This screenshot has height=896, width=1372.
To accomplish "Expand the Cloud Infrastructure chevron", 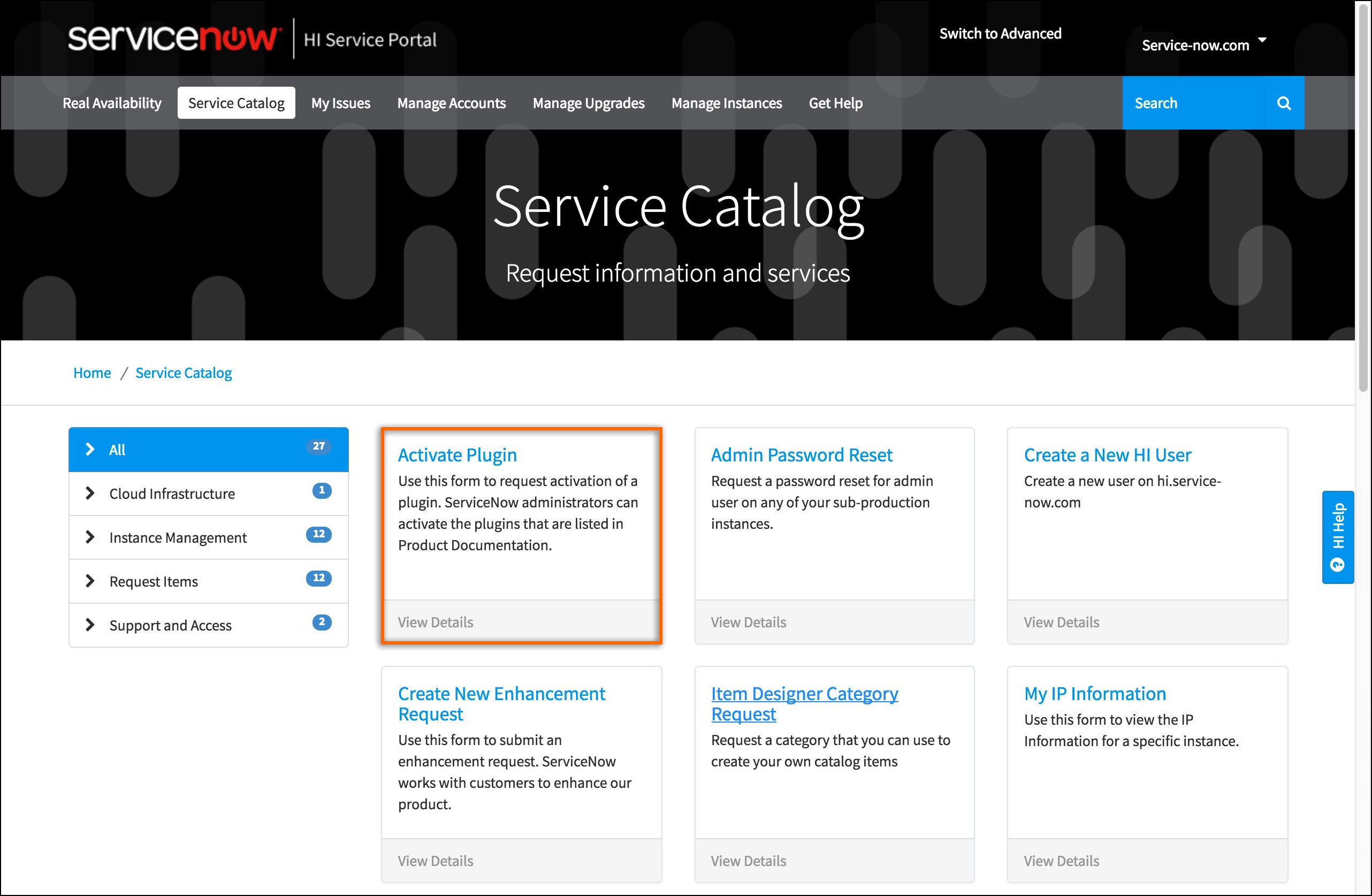I will 89,493.
